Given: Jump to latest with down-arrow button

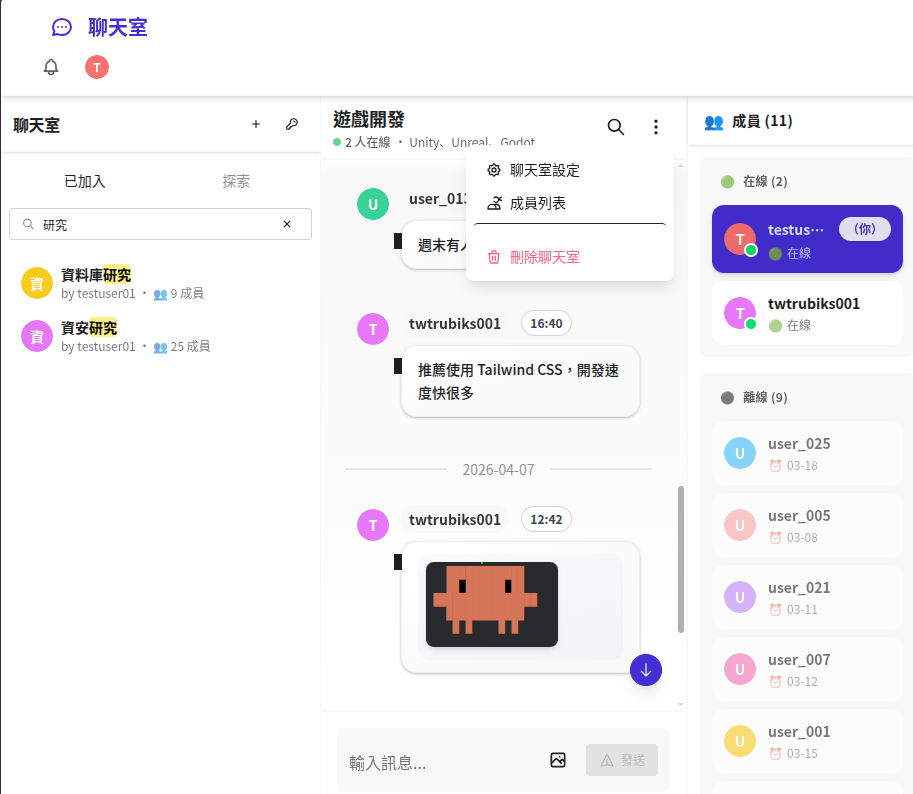Looking at the screenshot, I should pyautogui.click(x=646, y=670).
